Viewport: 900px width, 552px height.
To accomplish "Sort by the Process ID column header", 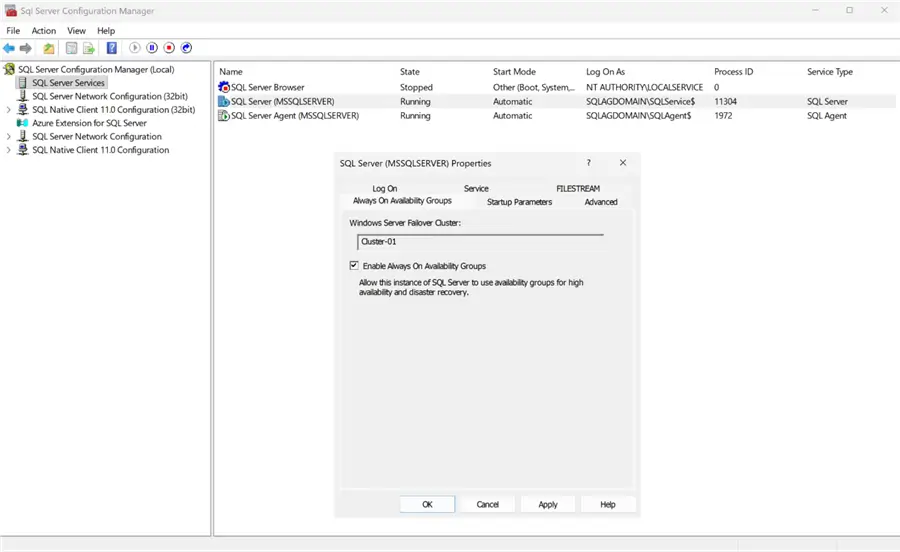I will 734,72.
